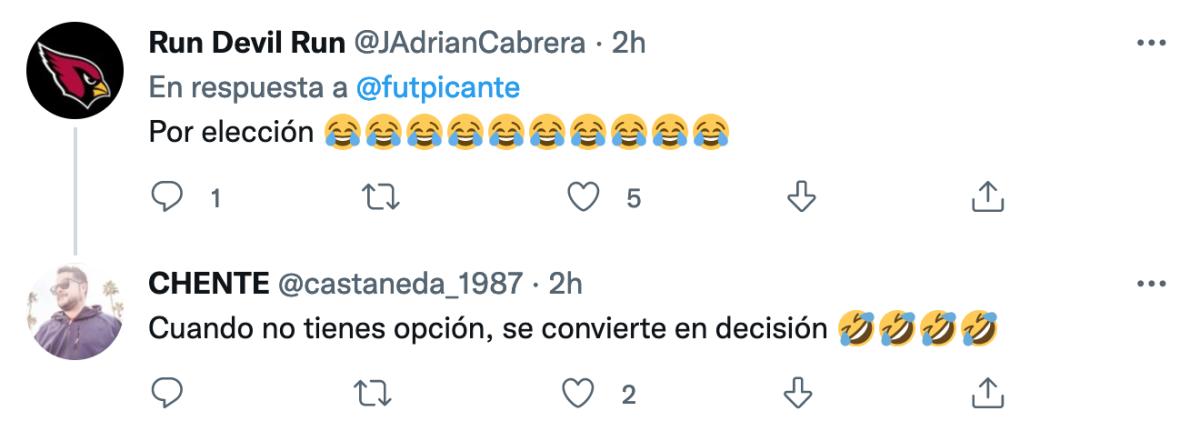Screen dimensions: 1200x431
Task: Open the @JAdrianCabrera handle
Action: pos(471,44)
